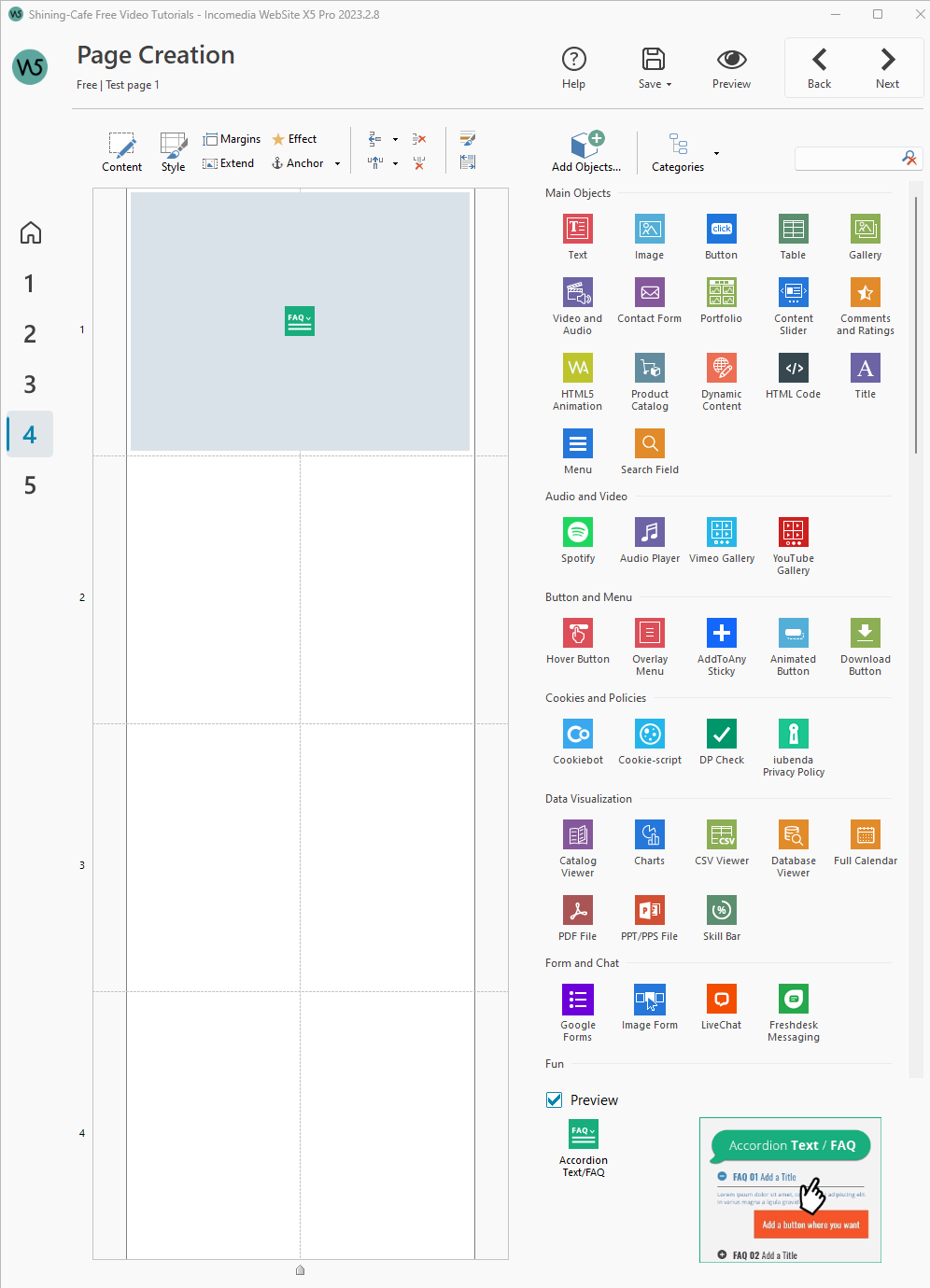
Task: Select the Contact Form object
Action: pos(649,292)
